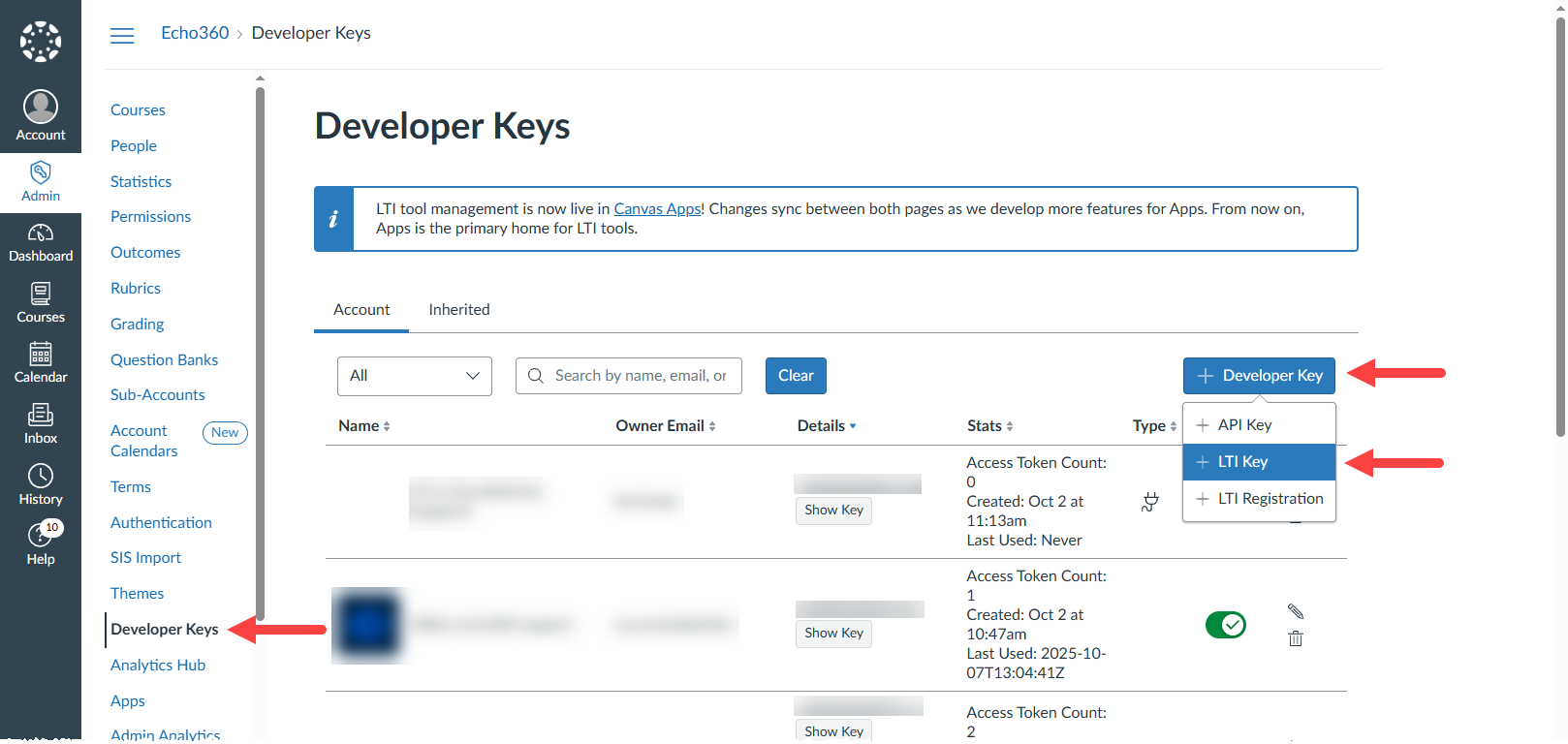This screenshot has height=744, width=1568.
Task: Open Permissions in the admin sidebar
Action: [150, 217]
